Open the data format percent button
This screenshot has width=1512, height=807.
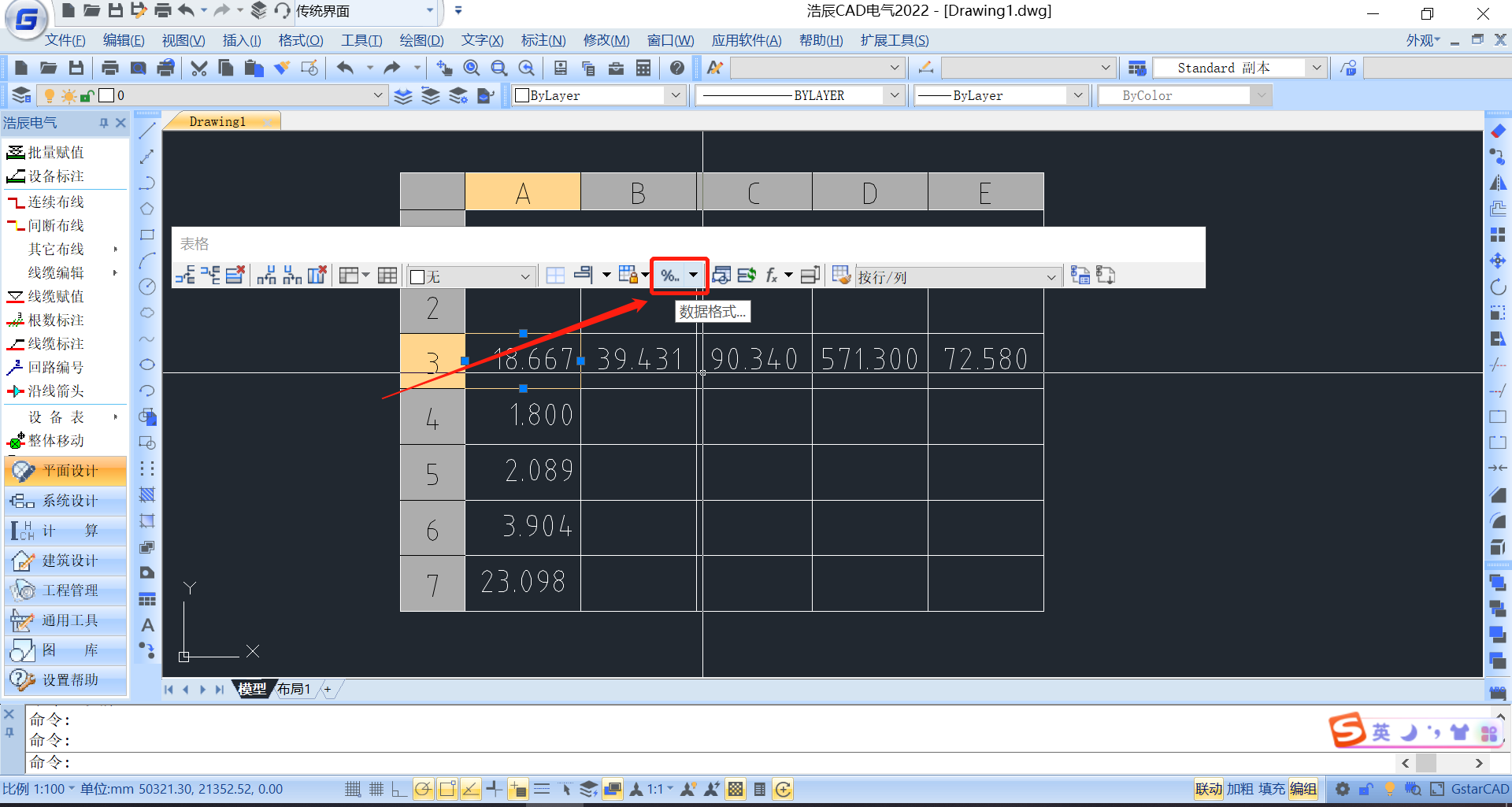tap(670, 276)
